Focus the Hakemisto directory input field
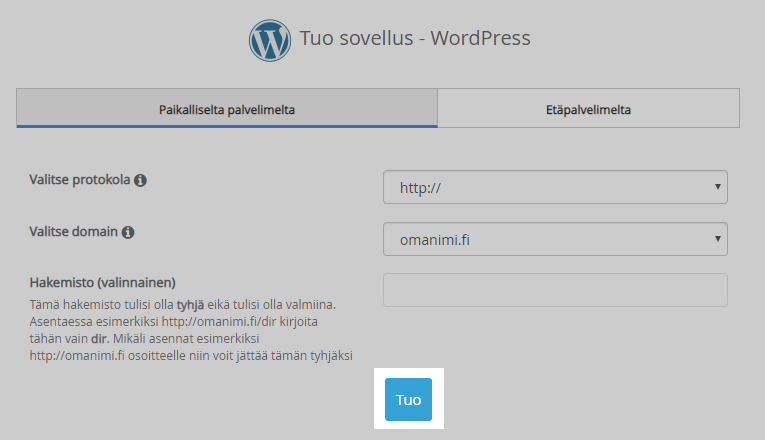 [555, 290]
